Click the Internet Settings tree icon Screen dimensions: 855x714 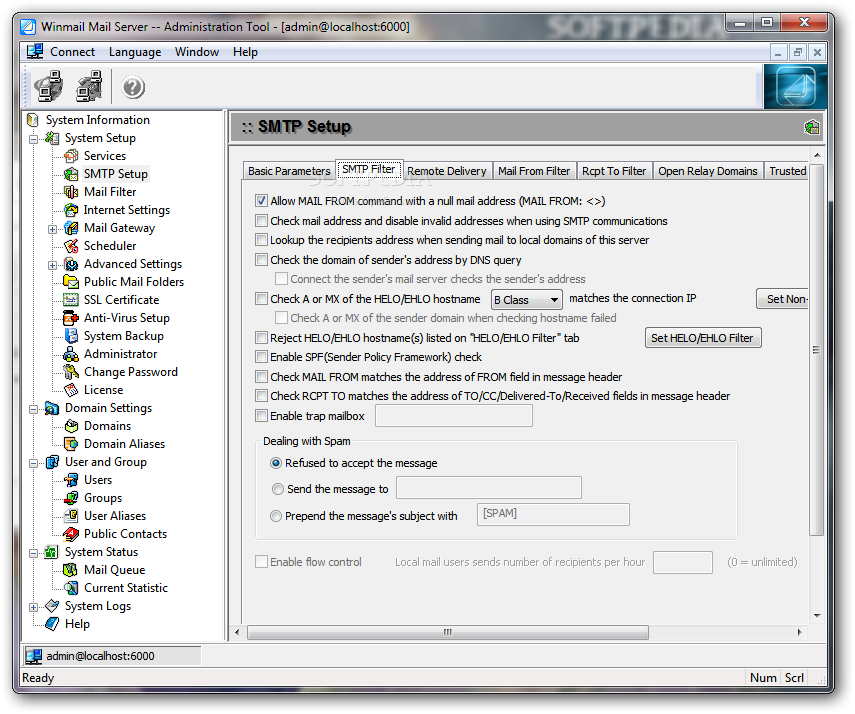point(71,210)
